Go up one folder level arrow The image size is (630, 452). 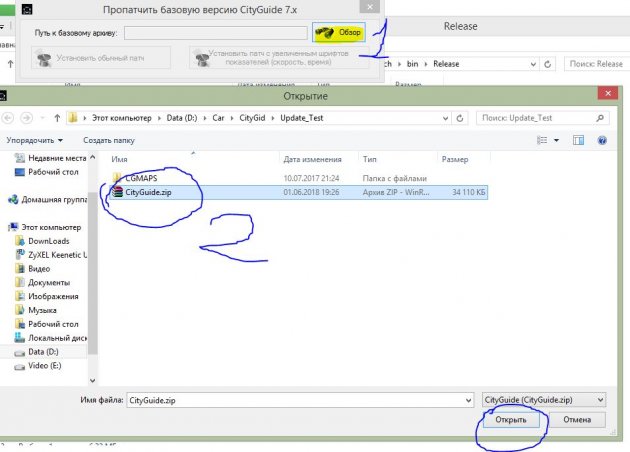pos(71,118)
